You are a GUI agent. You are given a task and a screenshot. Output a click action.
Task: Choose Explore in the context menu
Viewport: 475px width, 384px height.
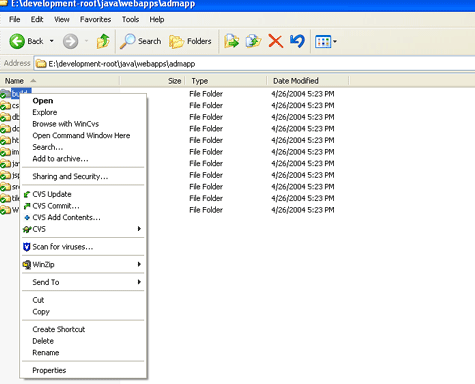tap(83, 112)
